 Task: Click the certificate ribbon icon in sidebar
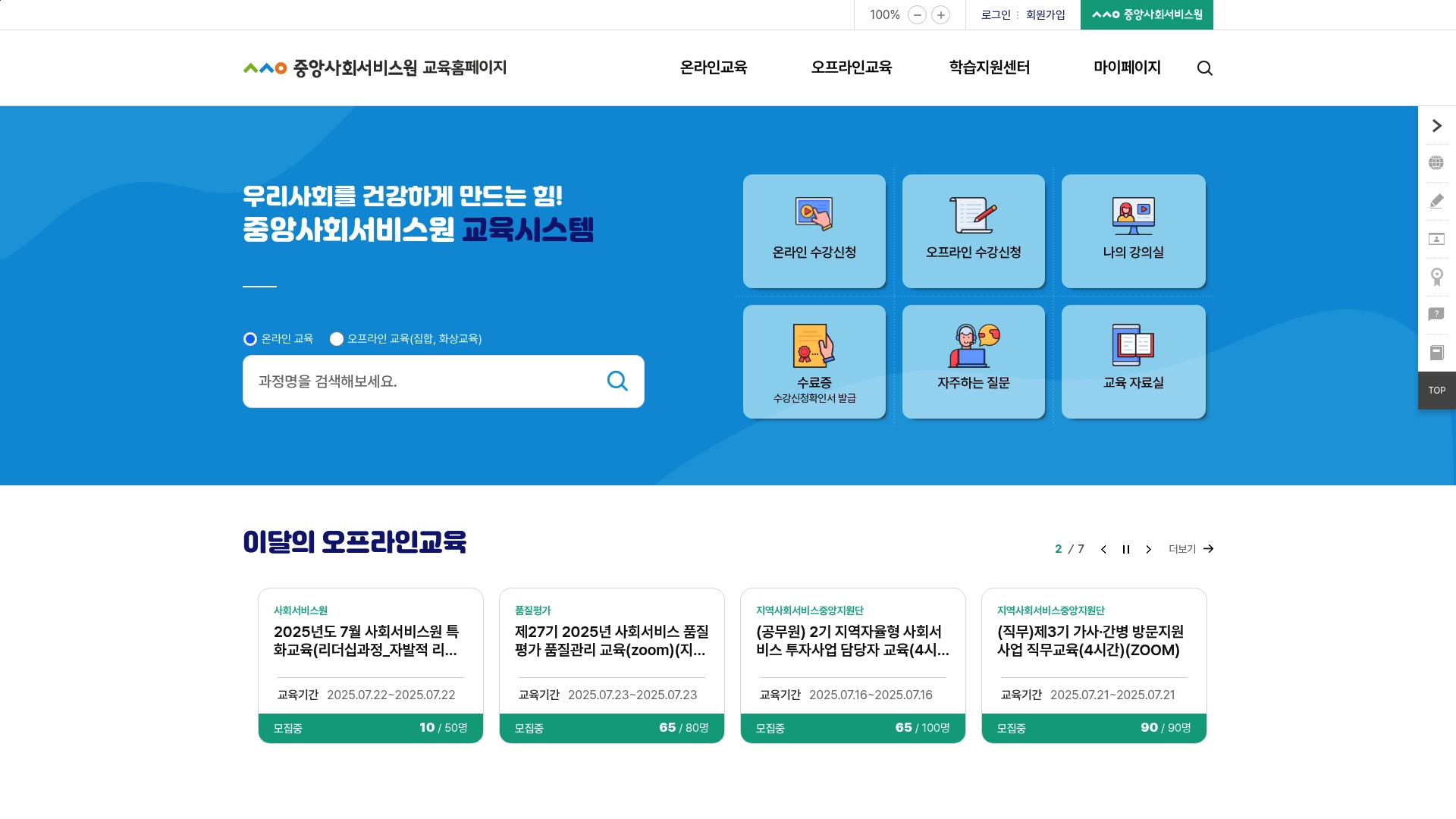point(1436,277)
